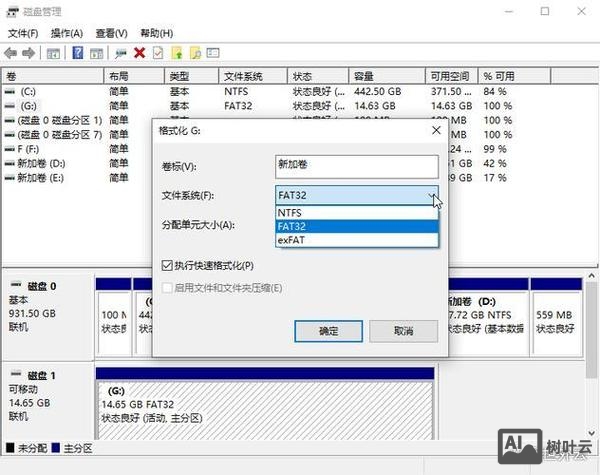Open the 帮助(H) menu
600x475 pixels.
point(157,33)
